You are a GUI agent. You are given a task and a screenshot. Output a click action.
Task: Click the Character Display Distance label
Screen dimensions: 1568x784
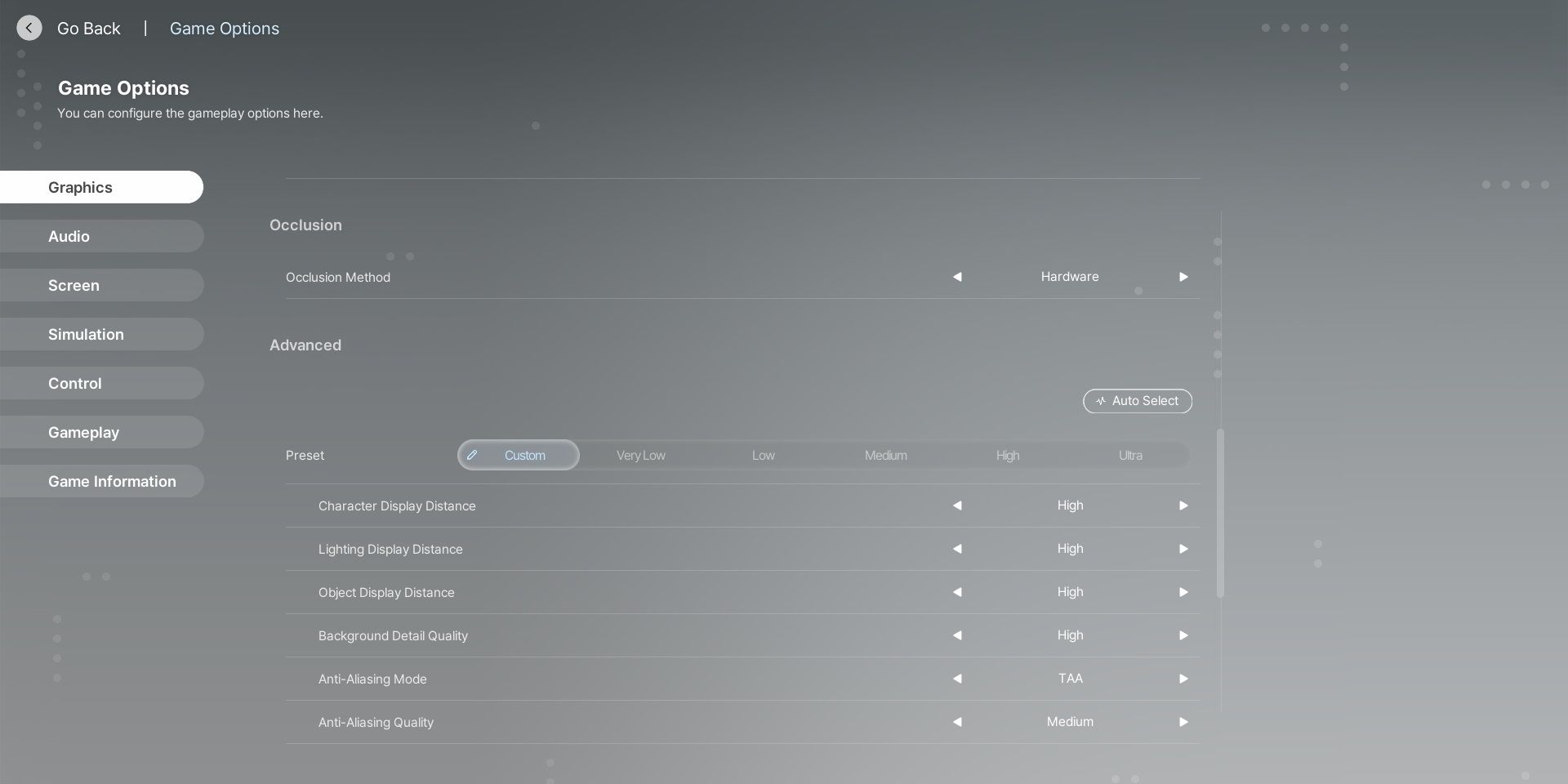(397, 506)
